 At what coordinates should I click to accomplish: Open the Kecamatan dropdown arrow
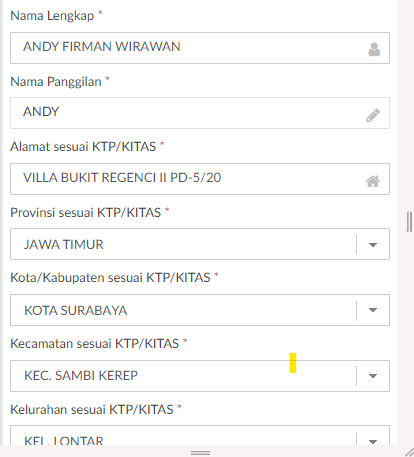(373, 376)
